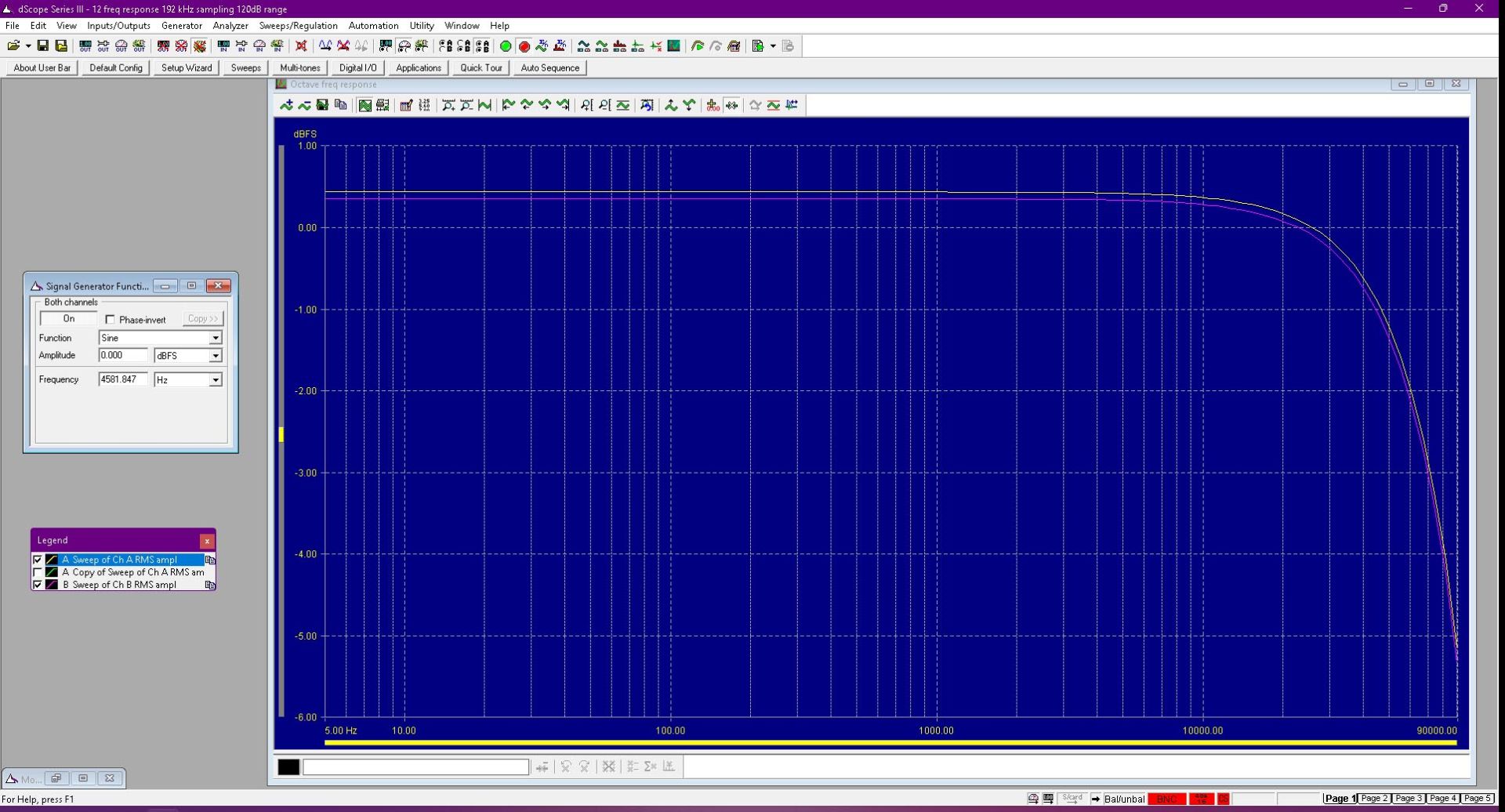Screen dimensions: 1505x812
Task: Open the Utility menu
Action: (x=422, y=26)
